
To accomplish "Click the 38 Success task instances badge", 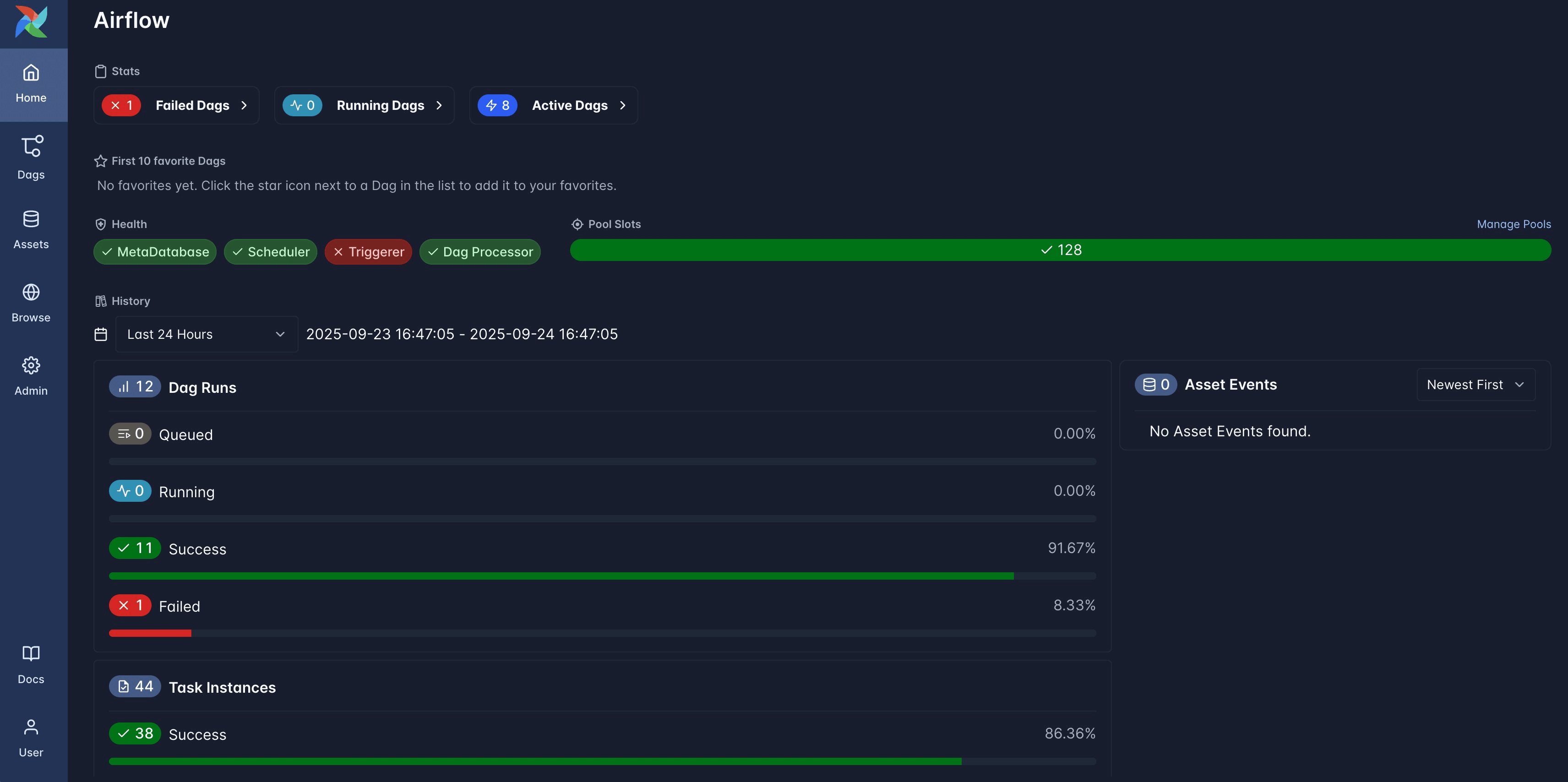I will (x=135, y=734).
